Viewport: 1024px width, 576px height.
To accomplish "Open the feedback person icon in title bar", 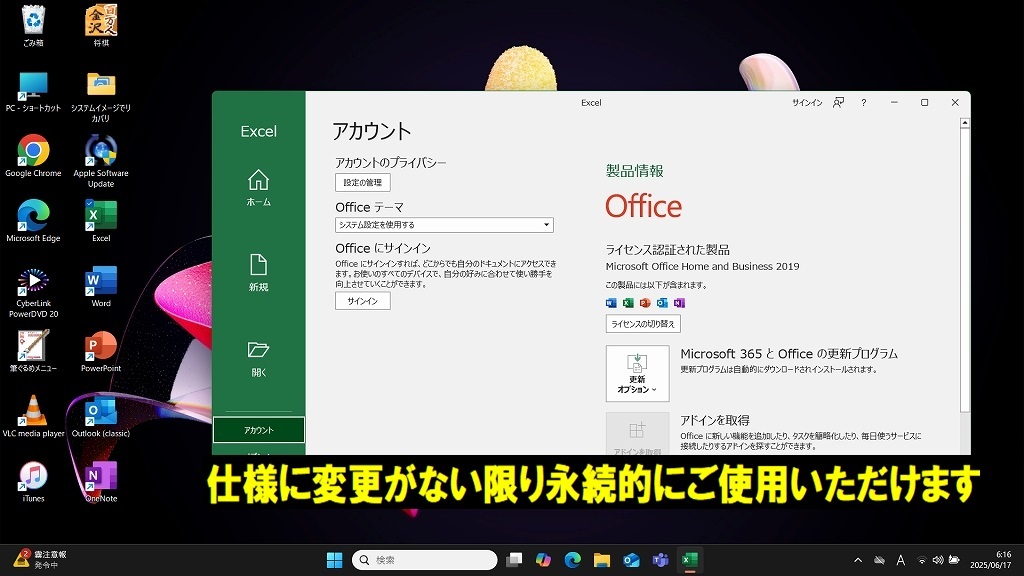I will tap(839, 103).
